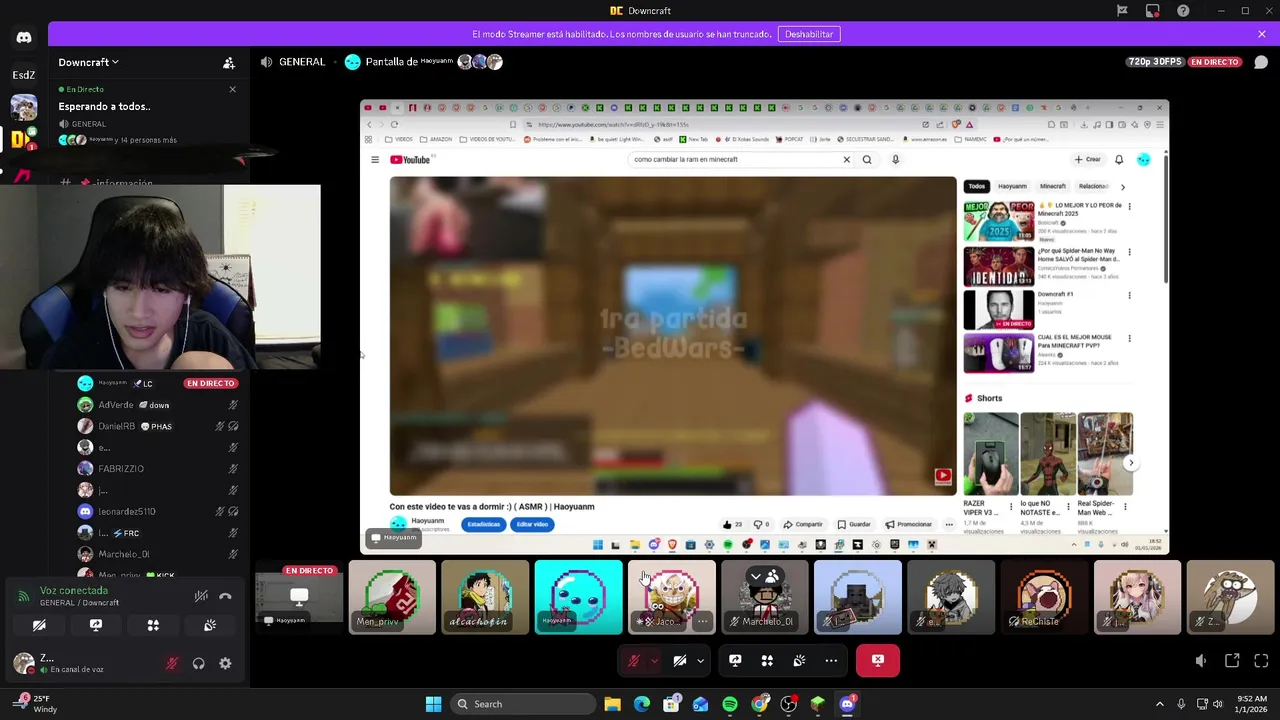Leave the call with the red button
Viewport: 1280px width, 720px height.
(878, 660)
